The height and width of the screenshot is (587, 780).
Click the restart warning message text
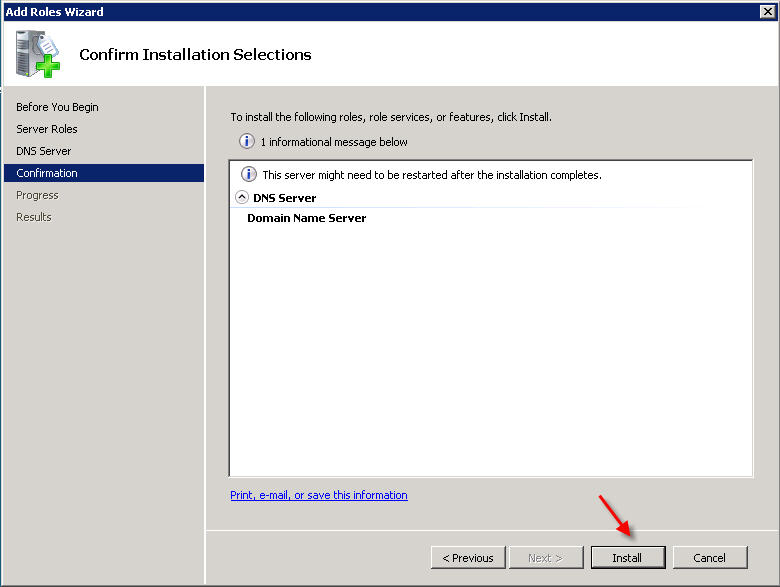(432, 175)
